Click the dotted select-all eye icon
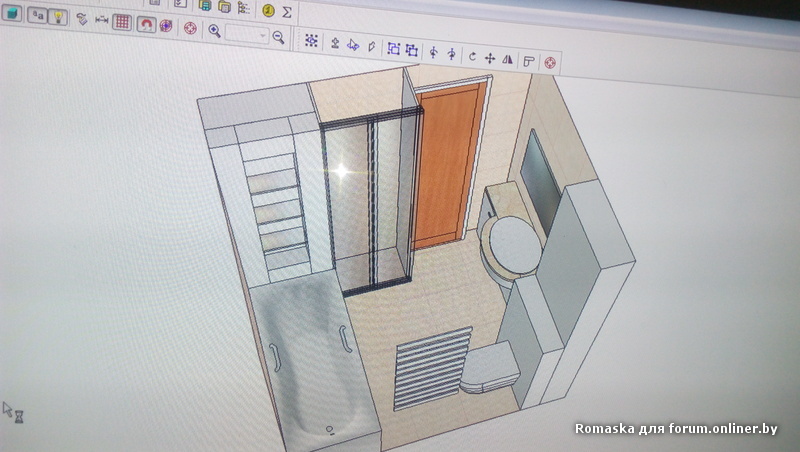This screenshot has width=800, height=452. [x=311, y=40]
